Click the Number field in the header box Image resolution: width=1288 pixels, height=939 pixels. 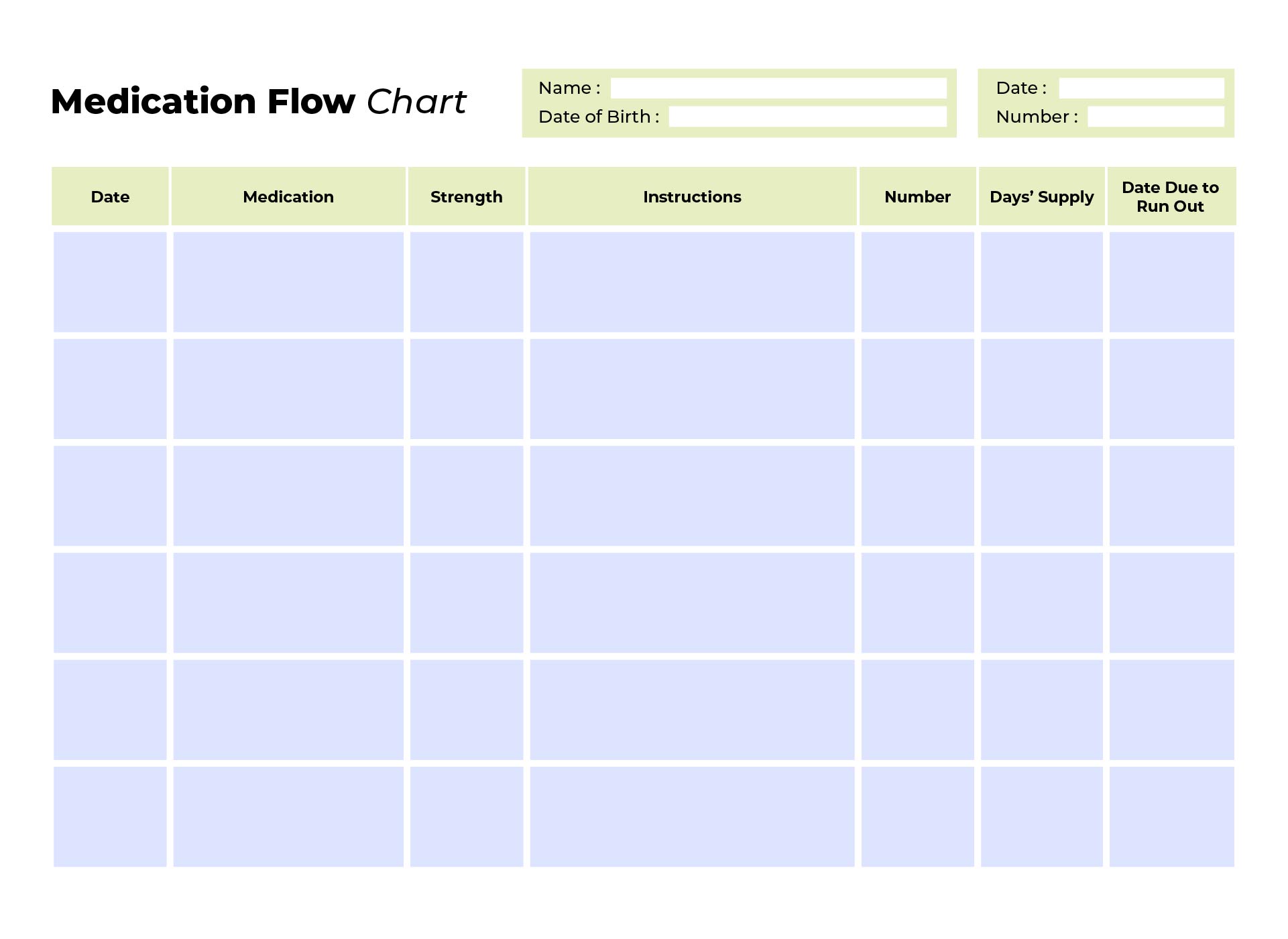click(x=1155, y=117)
